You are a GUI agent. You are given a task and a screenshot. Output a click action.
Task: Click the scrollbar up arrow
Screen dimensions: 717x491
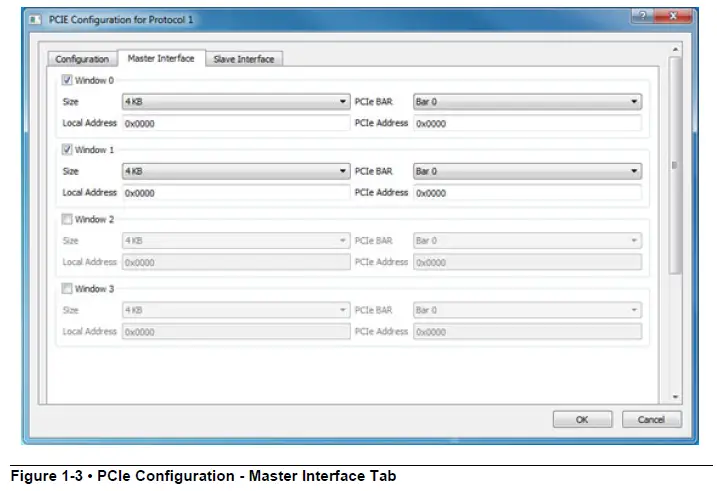point(675,49)
